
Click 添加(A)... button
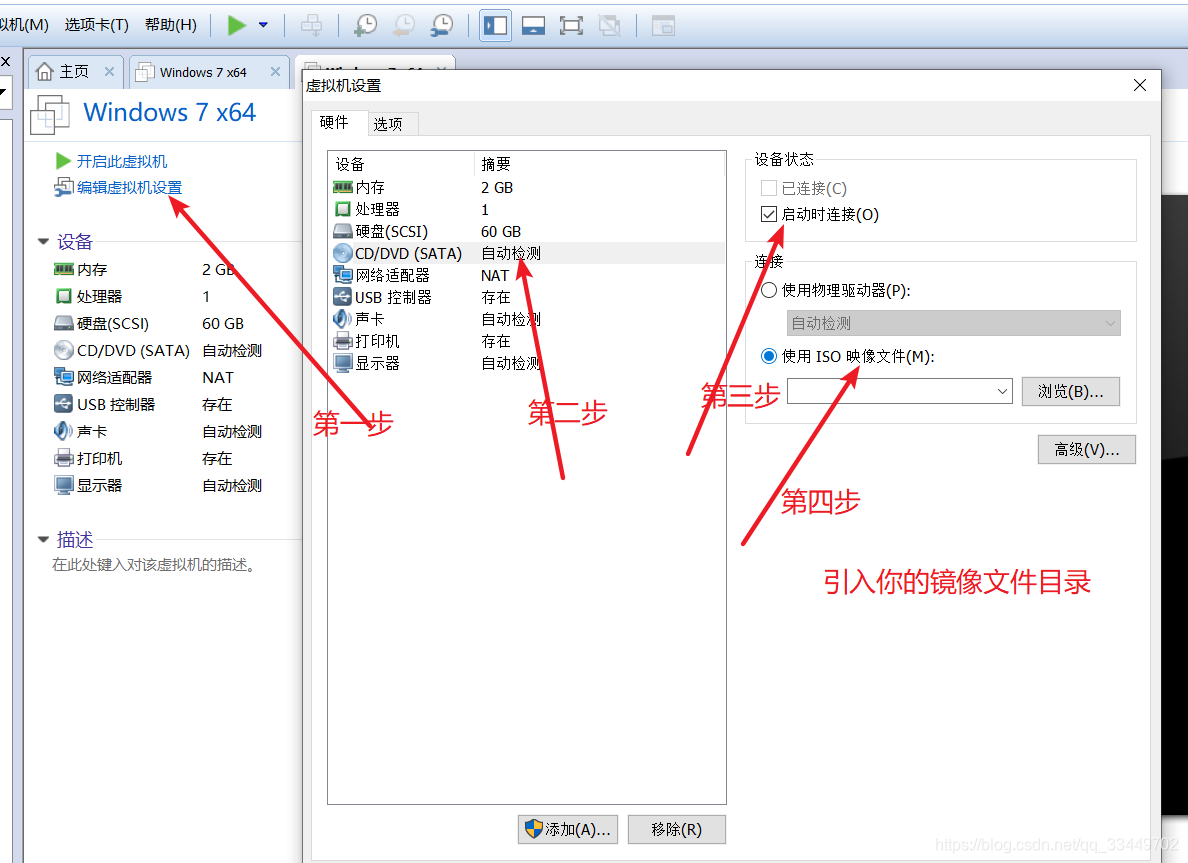click(x=568, y=830)
